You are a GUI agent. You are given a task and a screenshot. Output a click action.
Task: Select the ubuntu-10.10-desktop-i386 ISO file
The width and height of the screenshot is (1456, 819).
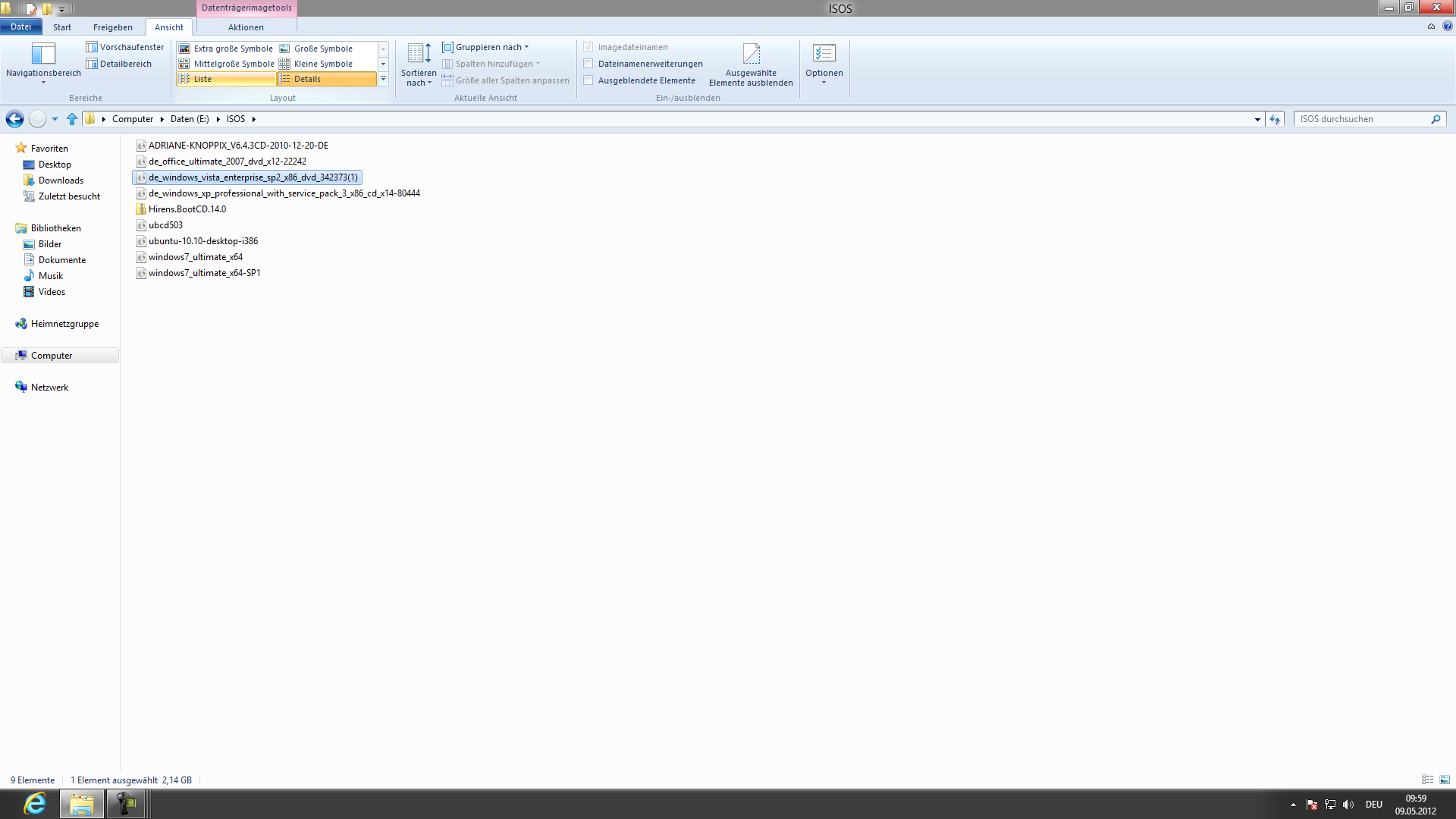coord(202,240)
